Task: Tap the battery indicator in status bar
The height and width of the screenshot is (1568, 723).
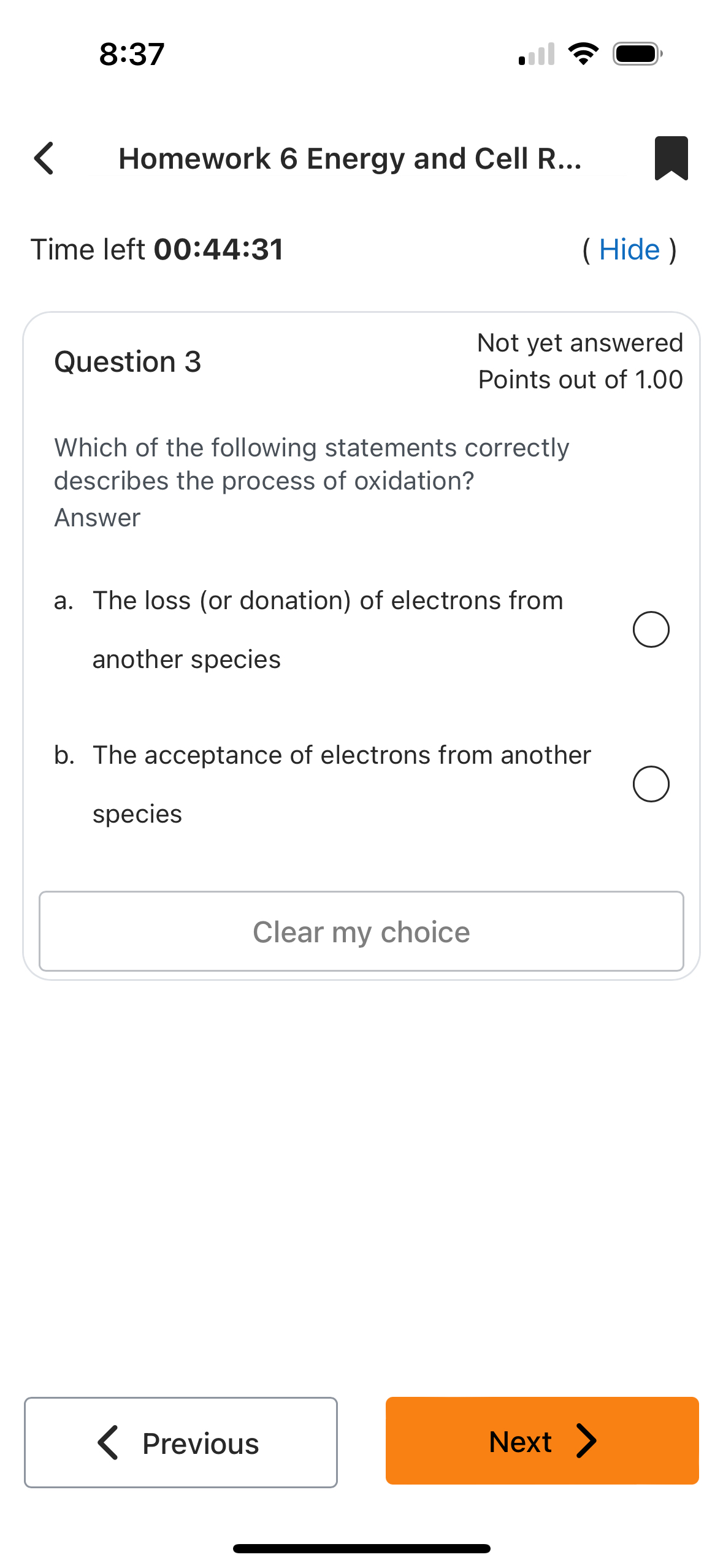Action: tap(637, 53)
